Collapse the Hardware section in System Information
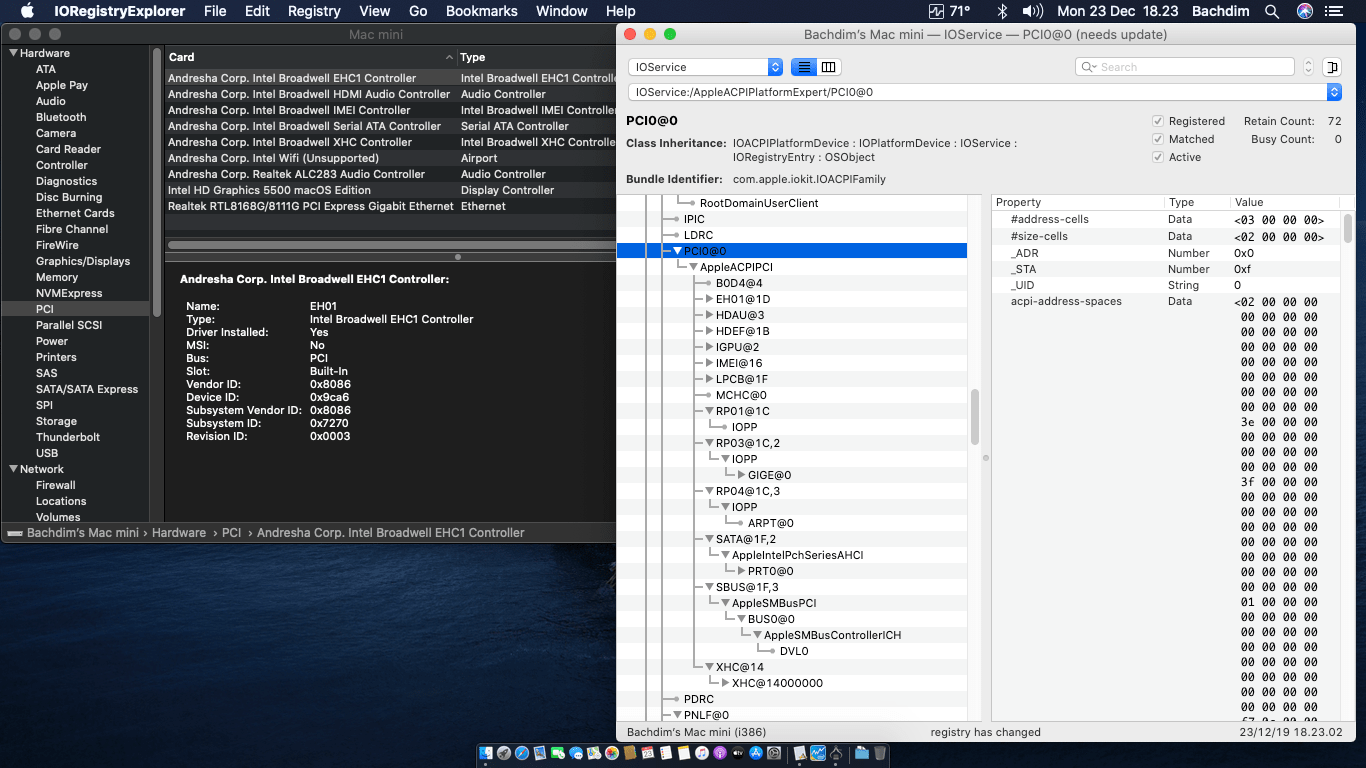The height and width of the screenshot is (768, 1366). click(13, 53)
